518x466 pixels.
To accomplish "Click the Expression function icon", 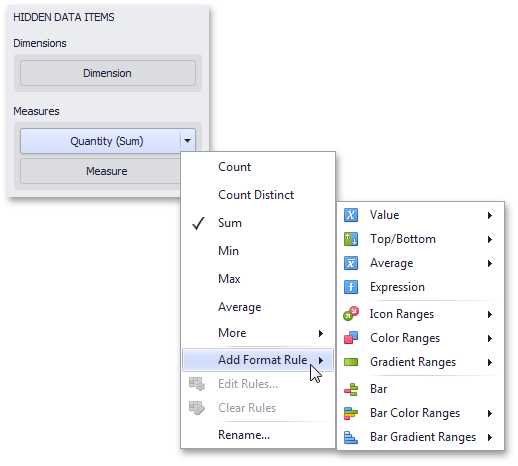I will (x=351, y=287).
